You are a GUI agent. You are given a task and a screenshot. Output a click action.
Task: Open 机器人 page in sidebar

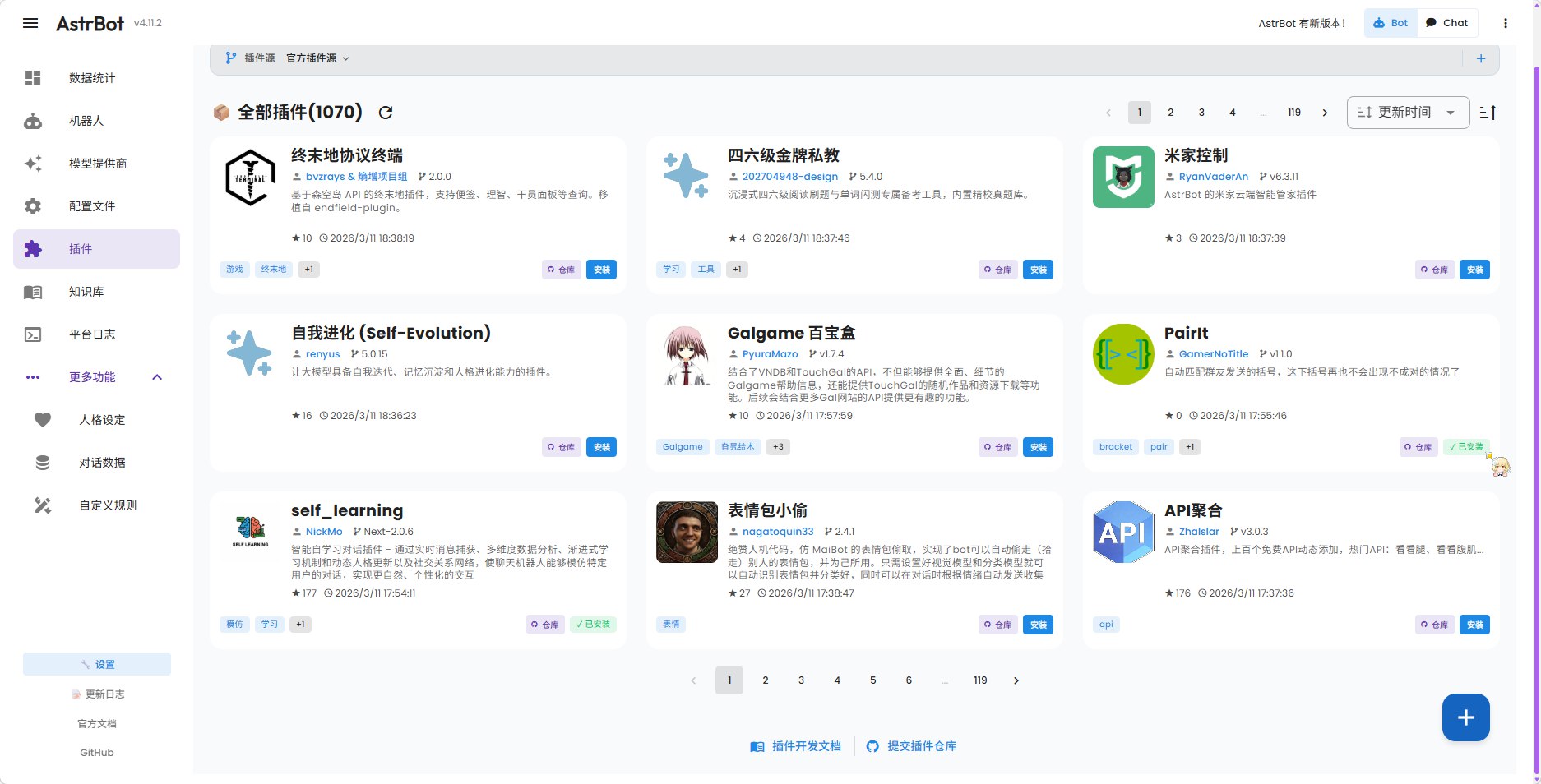[96, 121]
